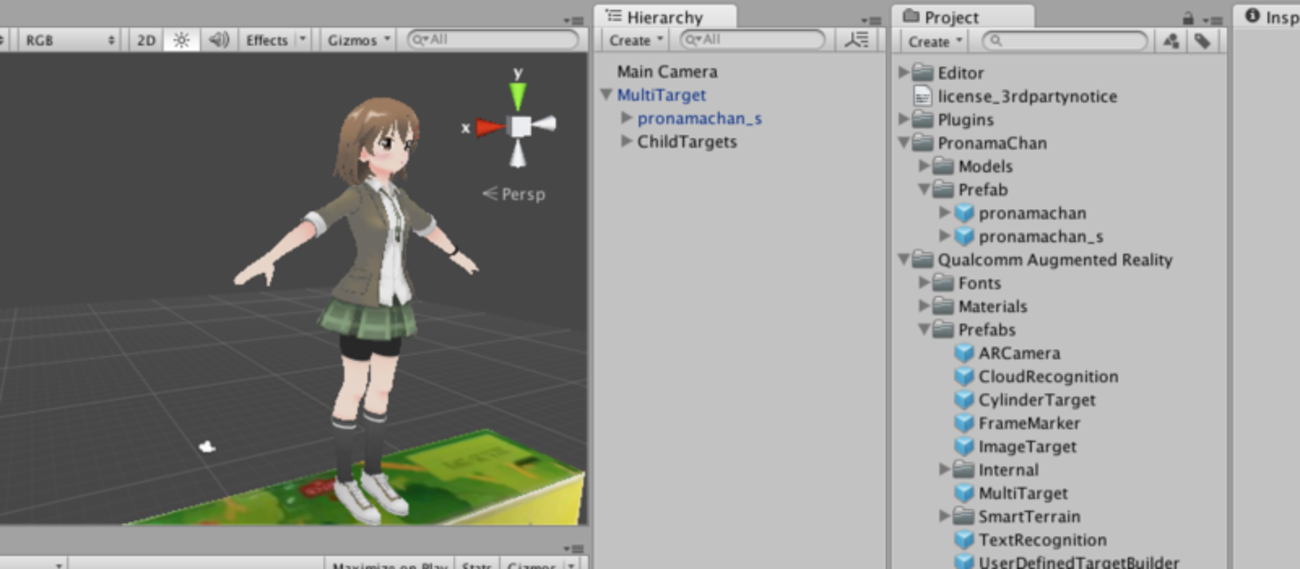This screenshot has width=1300, height=569.
Task: Expand the Internal folder
Action: point(944,470)
